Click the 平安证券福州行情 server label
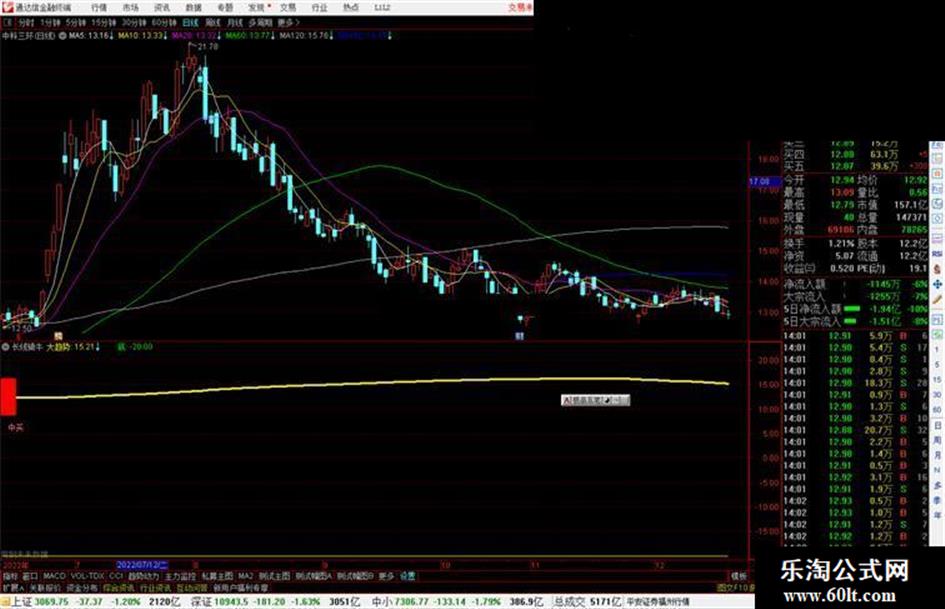Image resolution: width=945 pixels, height=609 pixels. pos(658,602)
